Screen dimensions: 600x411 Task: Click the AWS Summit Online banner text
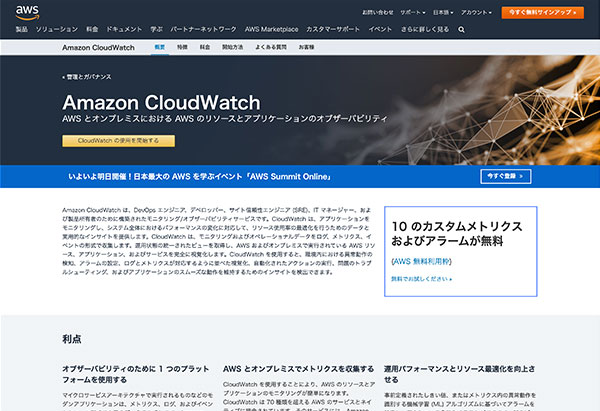pos(199,176)
